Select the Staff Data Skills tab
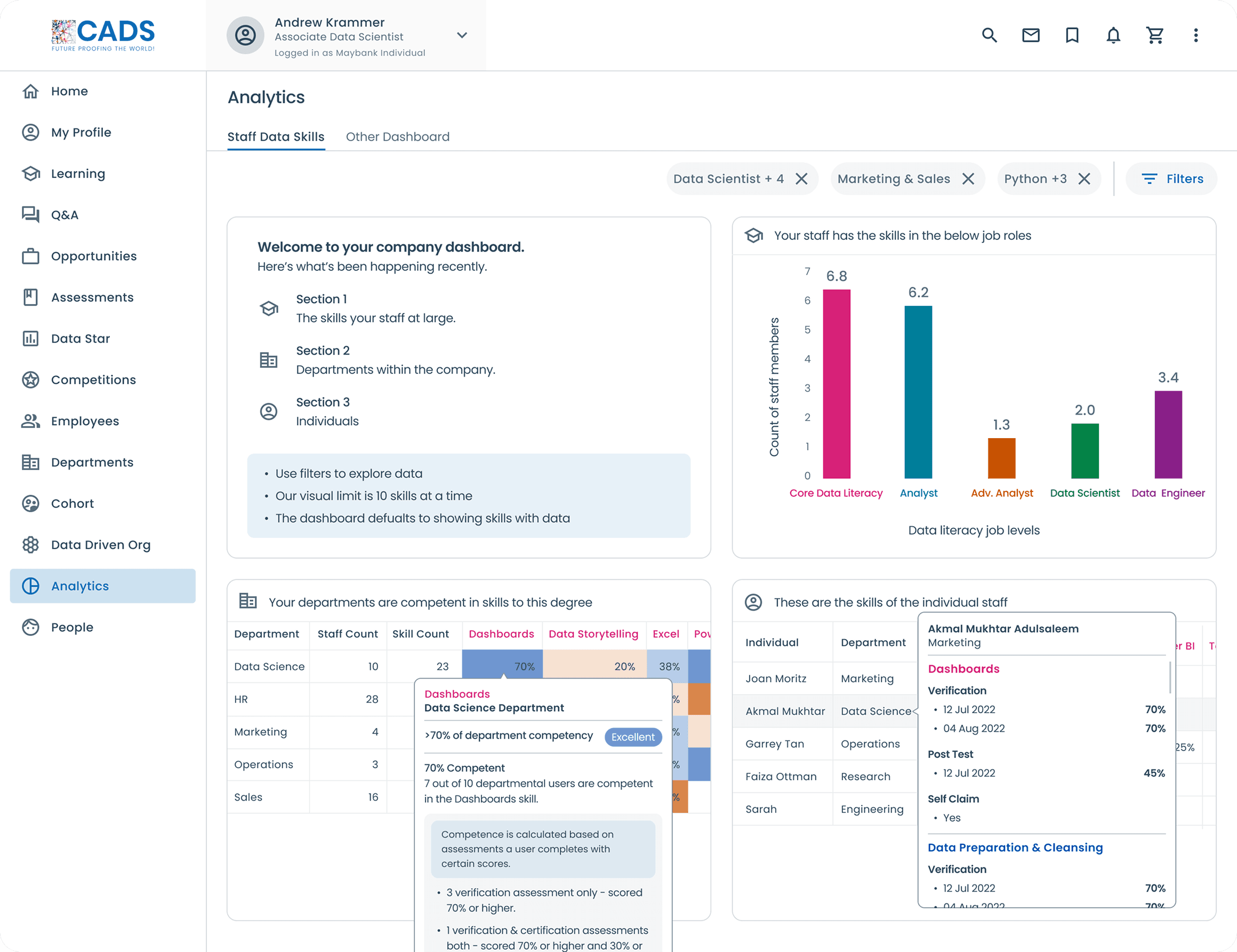The width and height of the screenshot is (1237, 952). coord(276,136)
